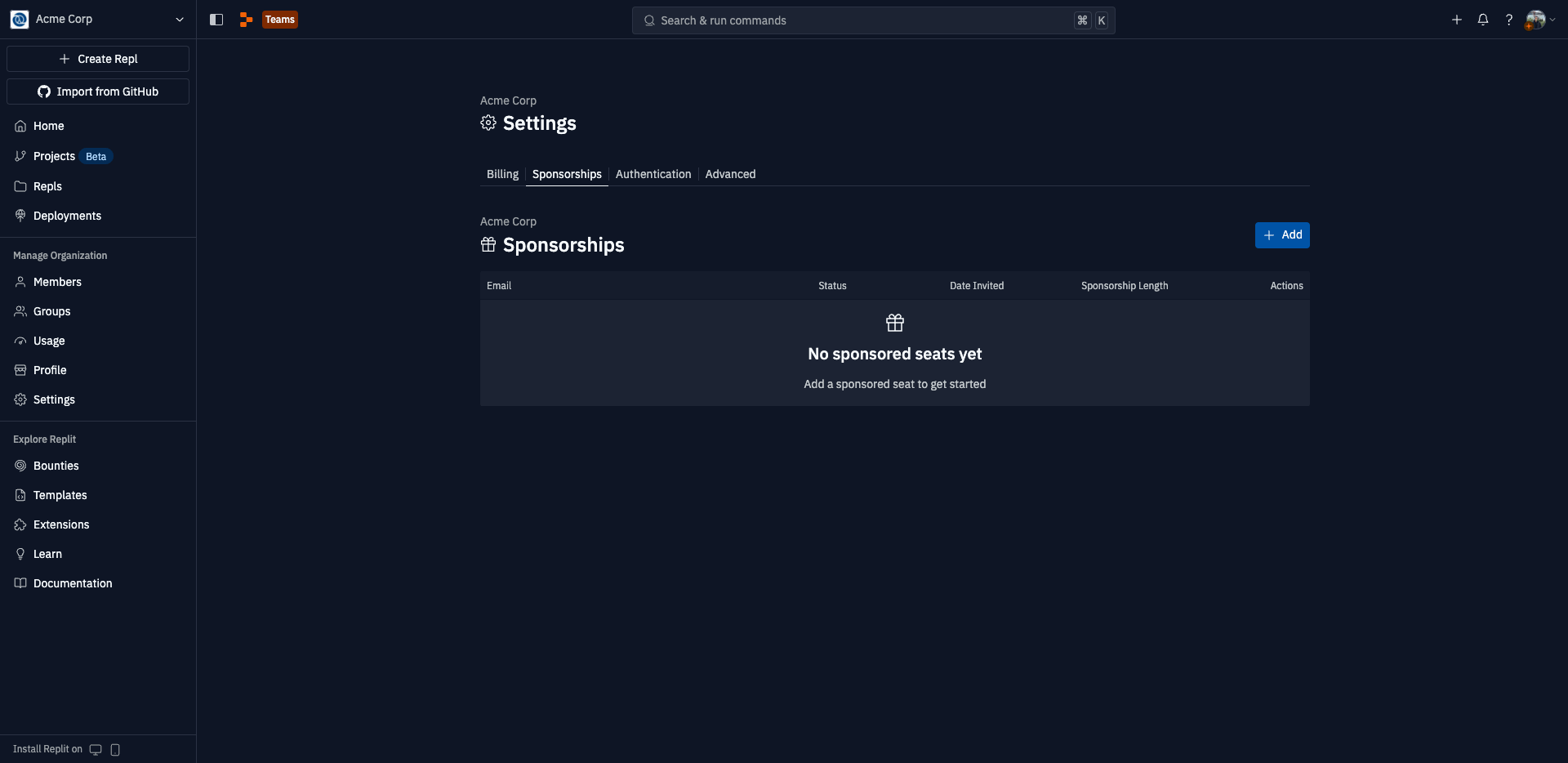Click the Acme Corp logo icon

[x=20, y=19]
